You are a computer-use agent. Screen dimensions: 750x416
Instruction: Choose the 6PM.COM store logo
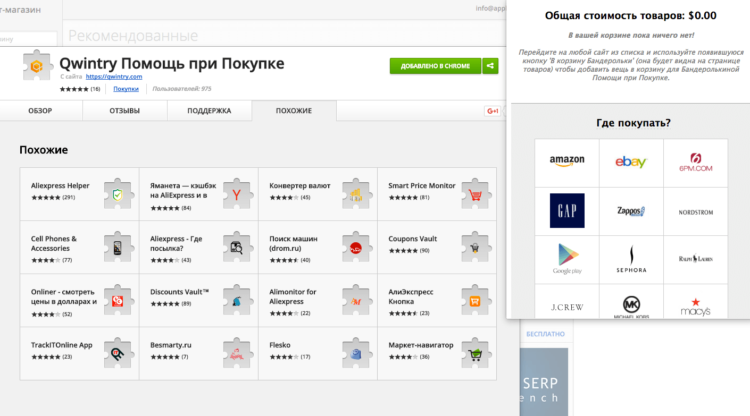[x=695, y=163]
